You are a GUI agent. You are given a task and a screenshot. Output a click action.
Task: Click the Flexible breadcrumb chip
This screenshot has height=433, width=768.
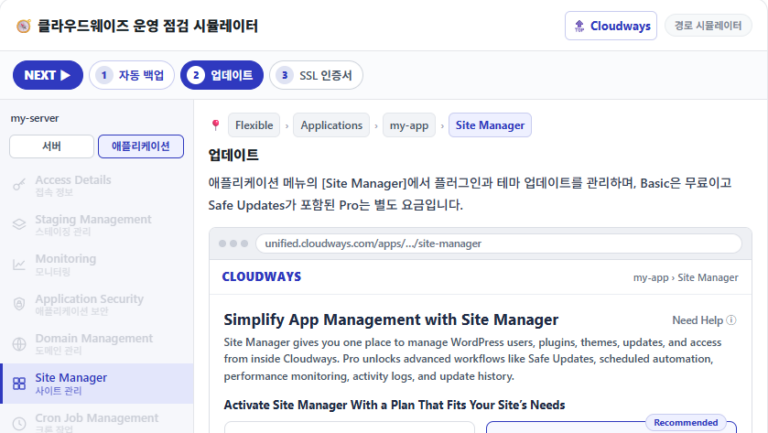click(x=254, y=125)
